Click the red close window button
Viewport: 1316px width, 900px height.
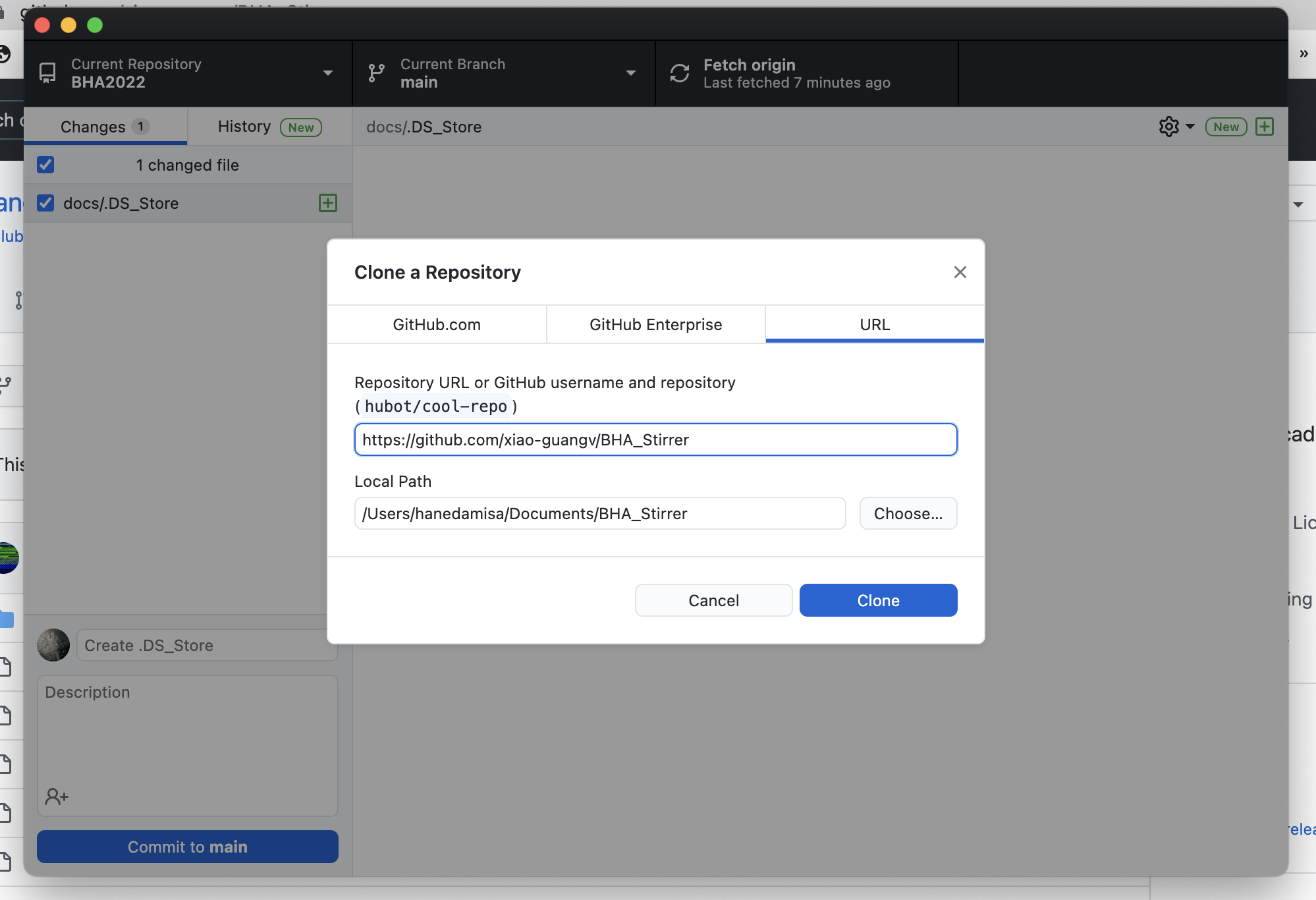pos(42,25)
